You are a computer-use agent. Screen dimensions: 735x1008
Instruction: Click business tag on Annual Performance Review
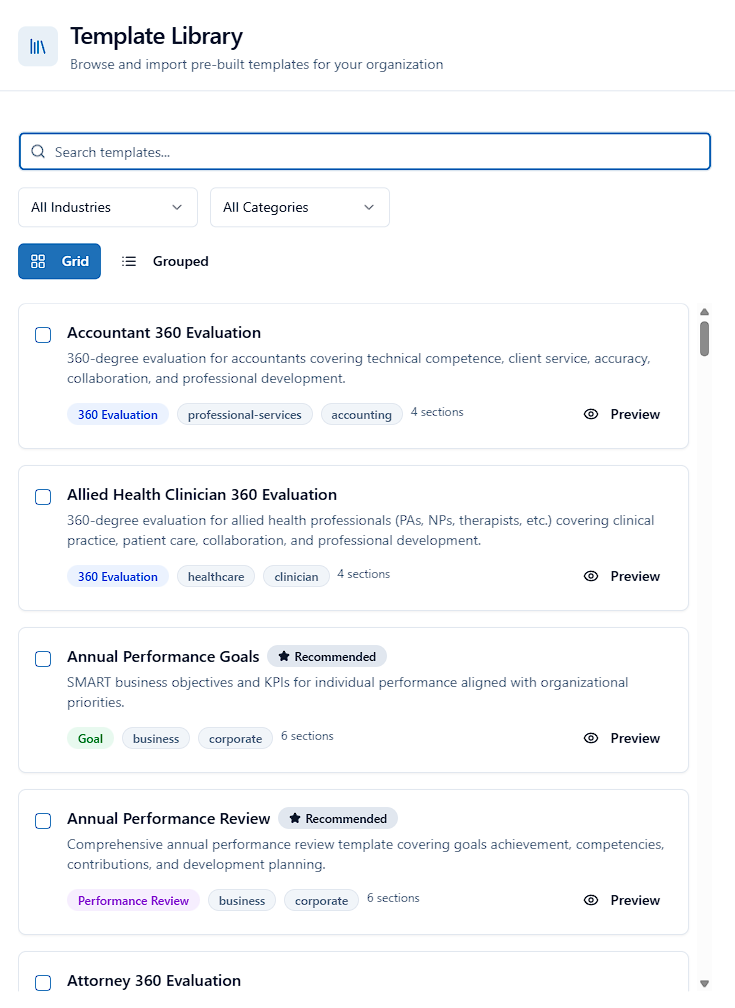[242, 901]
